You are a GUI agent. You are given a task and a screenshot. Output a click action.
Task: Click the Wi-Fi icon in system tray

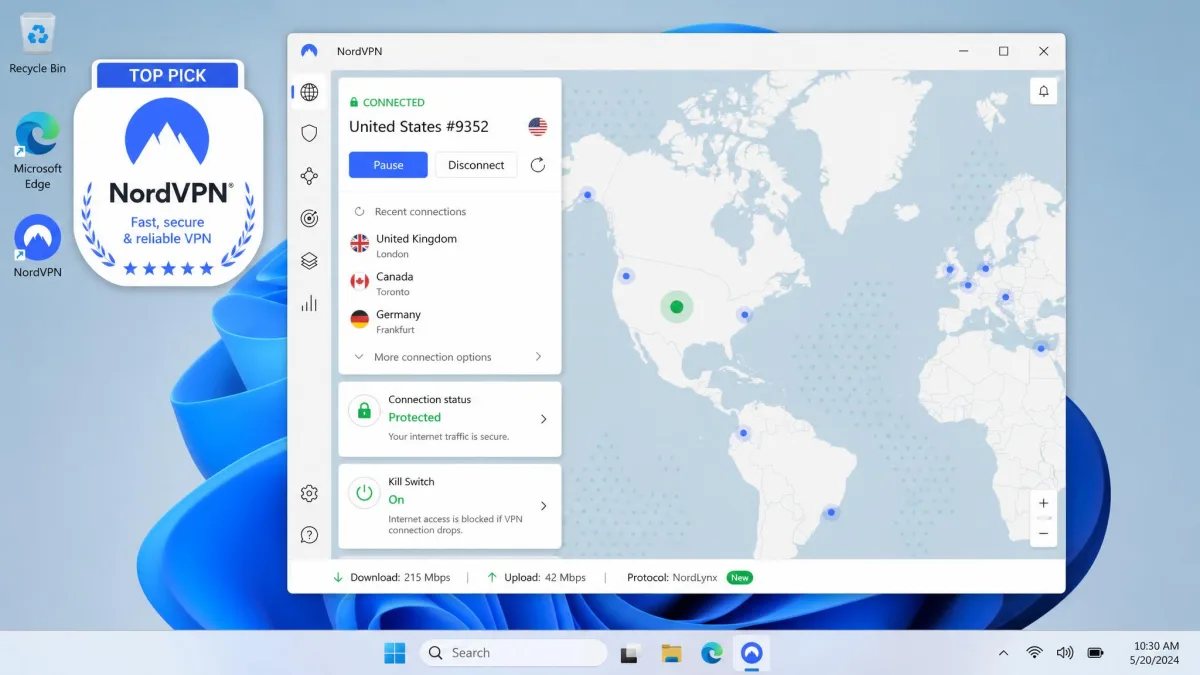[1034, 653]
